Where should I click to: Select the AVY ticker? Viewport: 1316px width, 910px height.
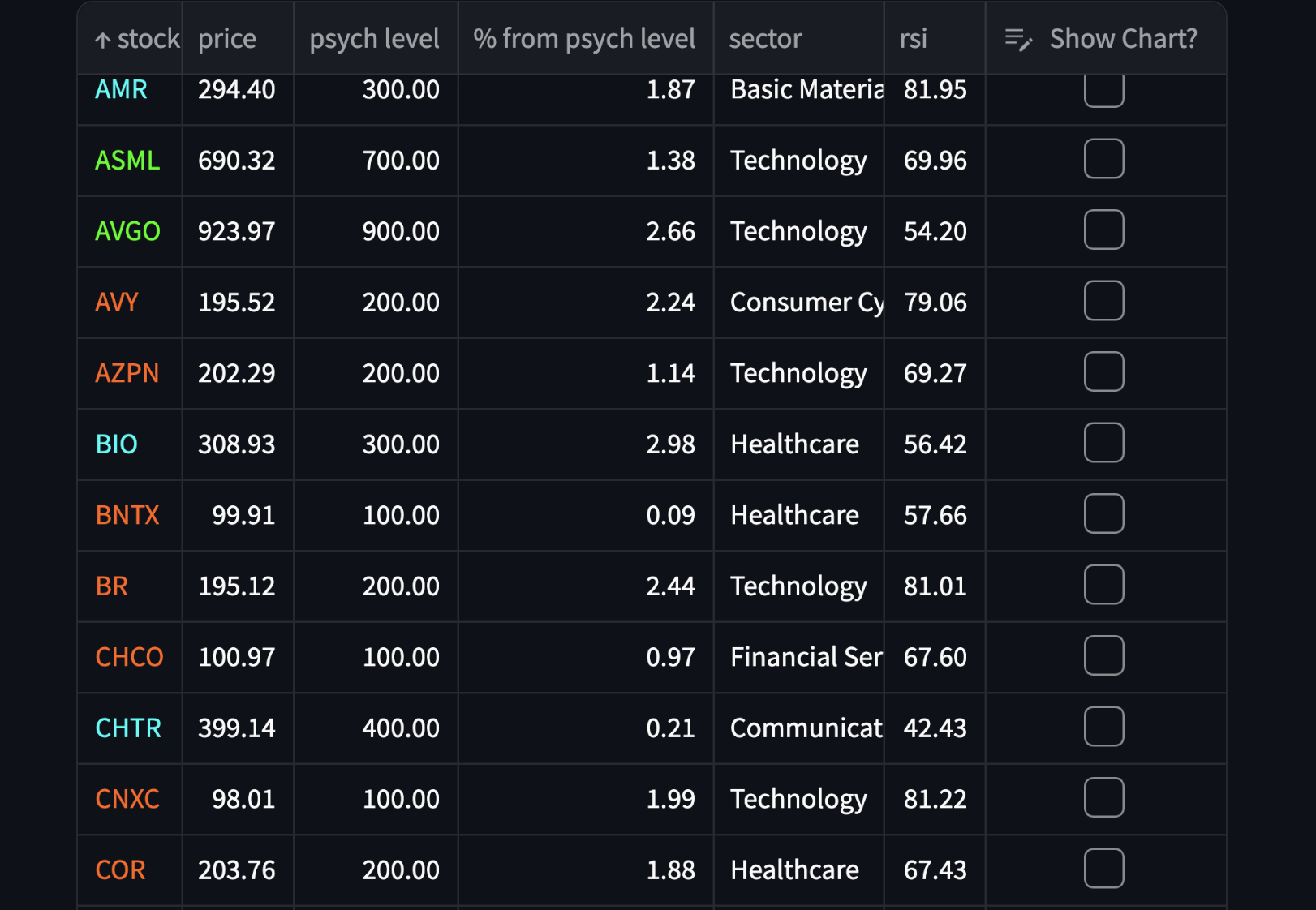point(115,302)
